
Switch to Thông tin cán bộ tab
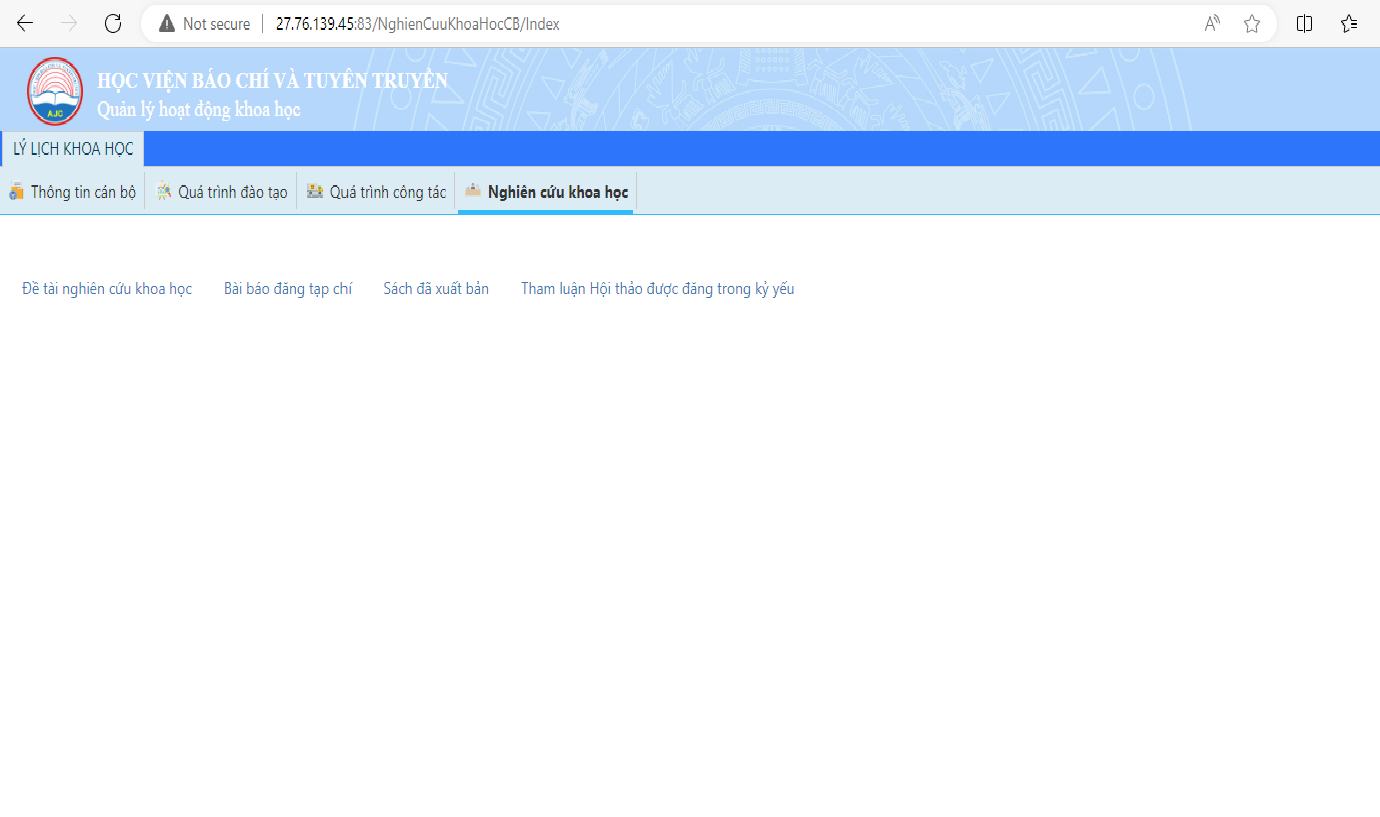pyautogui.click(x=72, y=192)
